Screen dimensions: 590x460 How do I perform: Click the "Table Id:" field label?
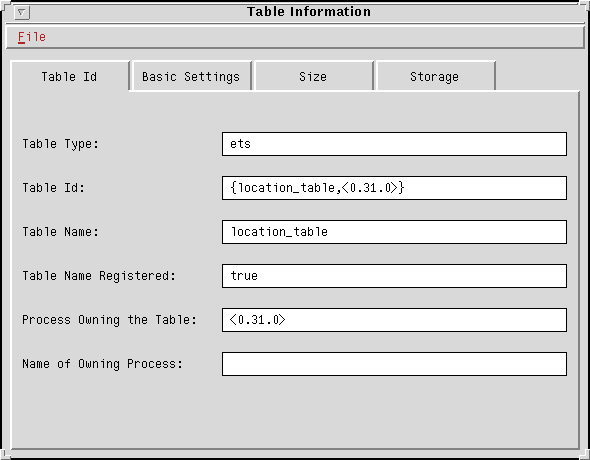(53, 188)
